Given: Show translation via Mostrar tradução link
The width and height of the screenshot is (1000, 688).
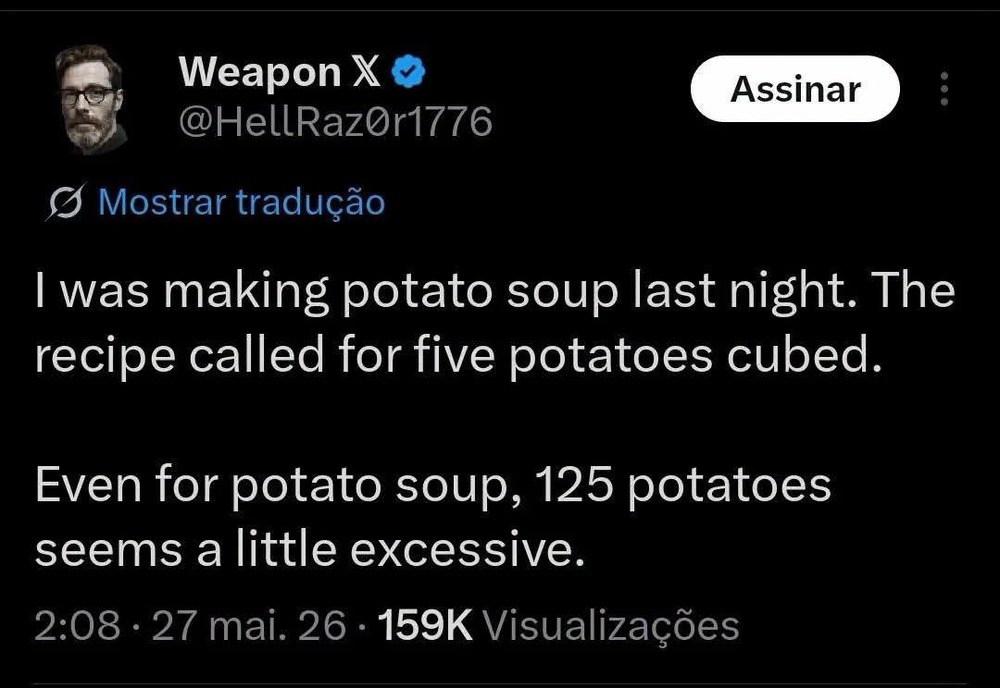Looking at the screenshot, I should point(242,202).
